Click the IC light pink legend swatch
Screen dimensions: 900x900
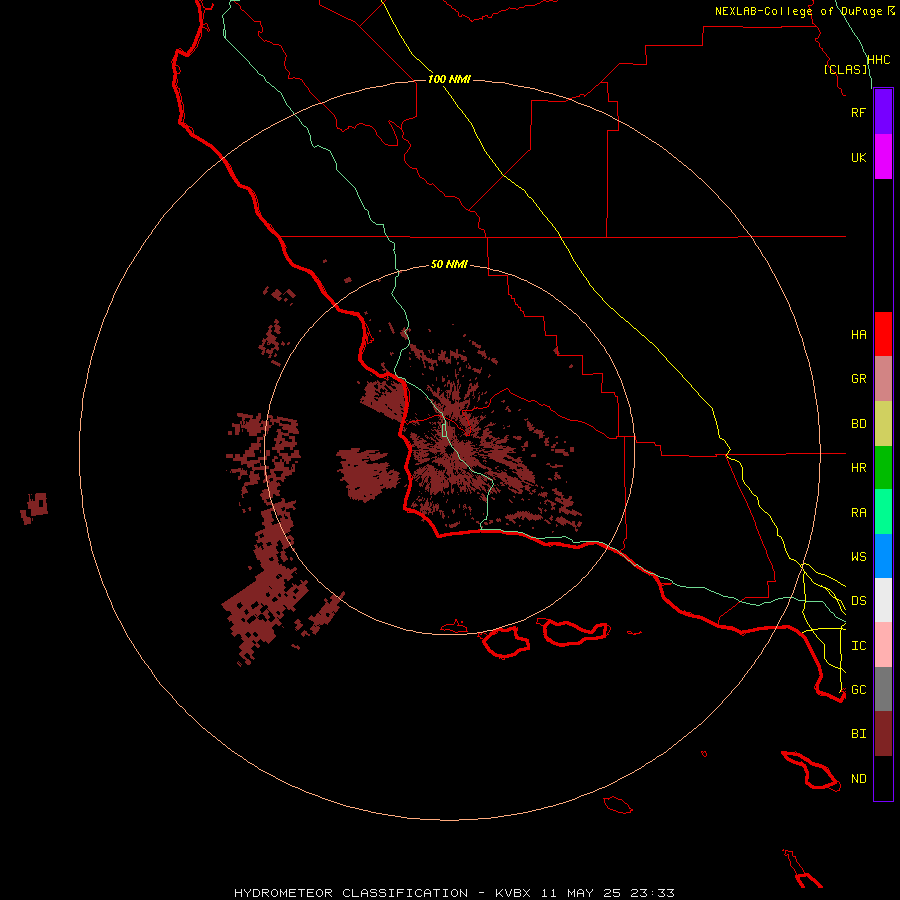coord(883,645)
